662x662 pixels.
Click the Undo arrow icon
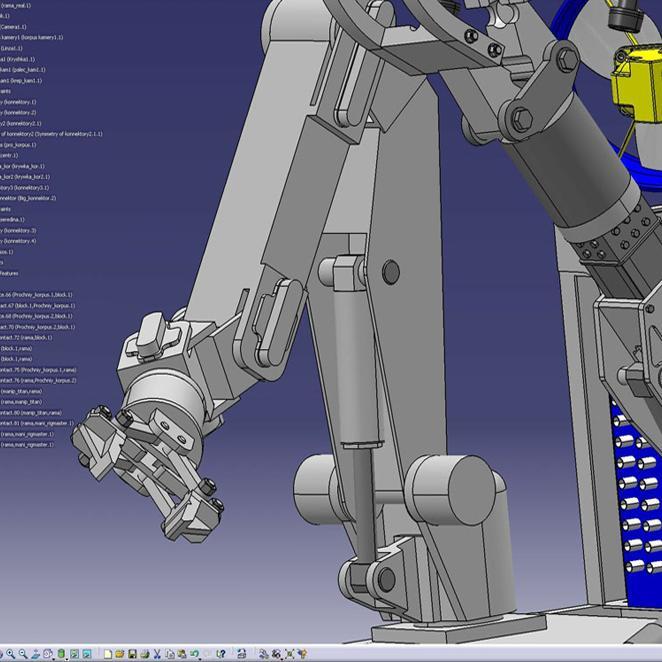[194, 654]
